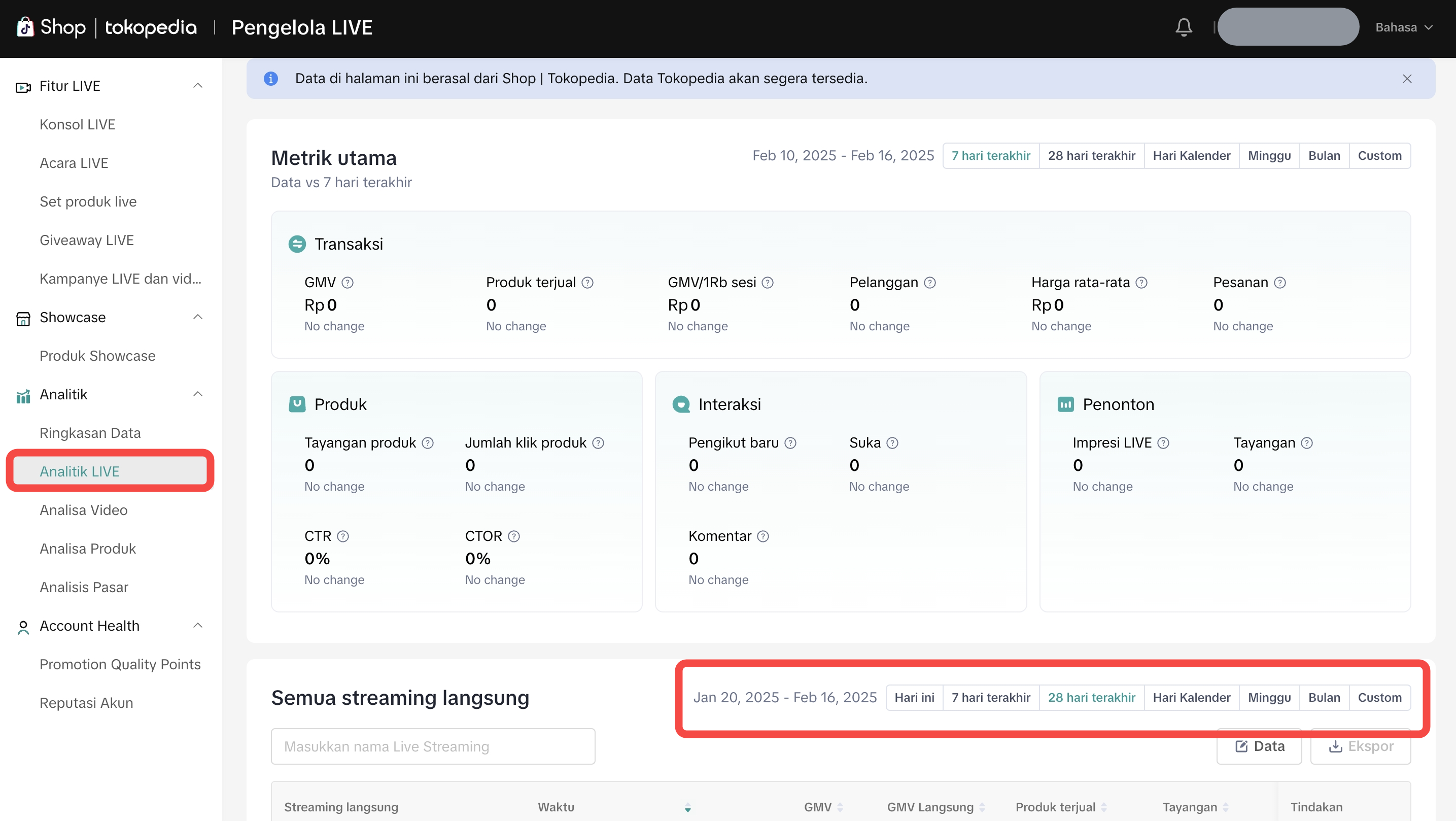Sort table by Waktu column
1456x821 pixels.
click(x=687, y=807)
